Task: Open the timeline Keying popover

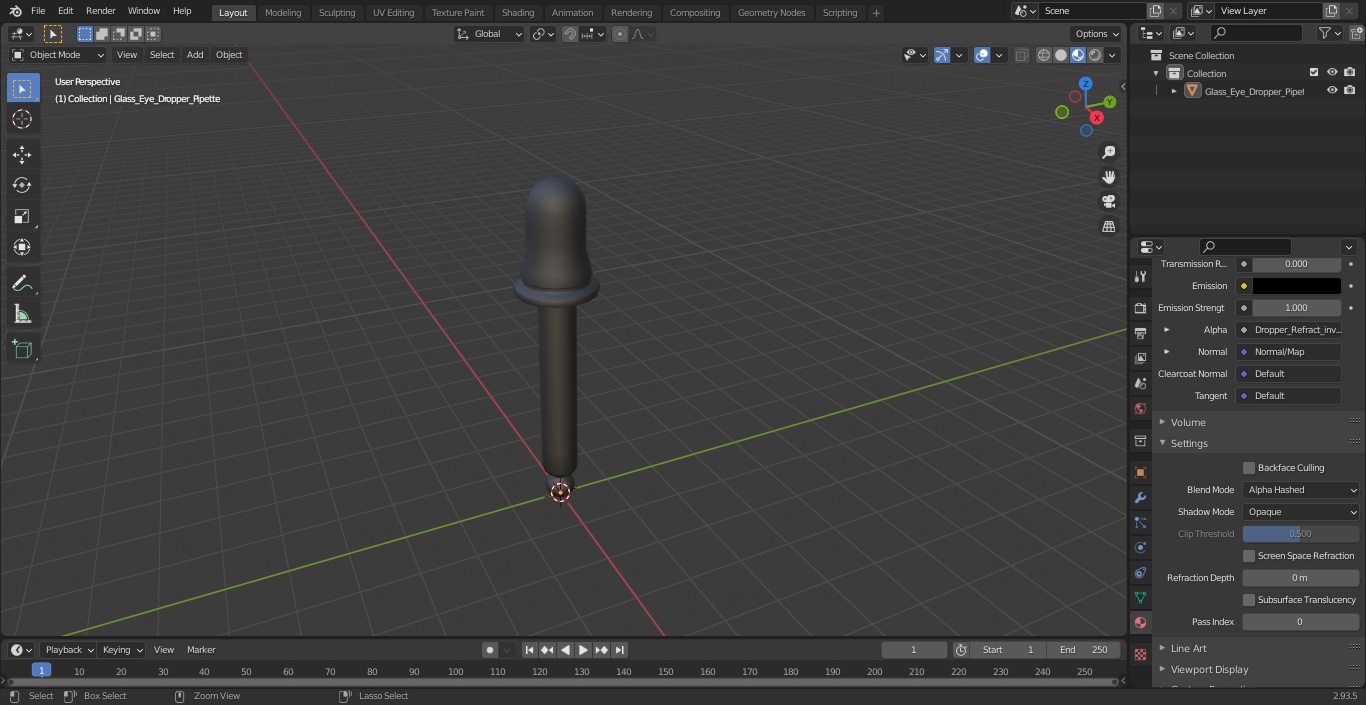Action: coord(122,650)
